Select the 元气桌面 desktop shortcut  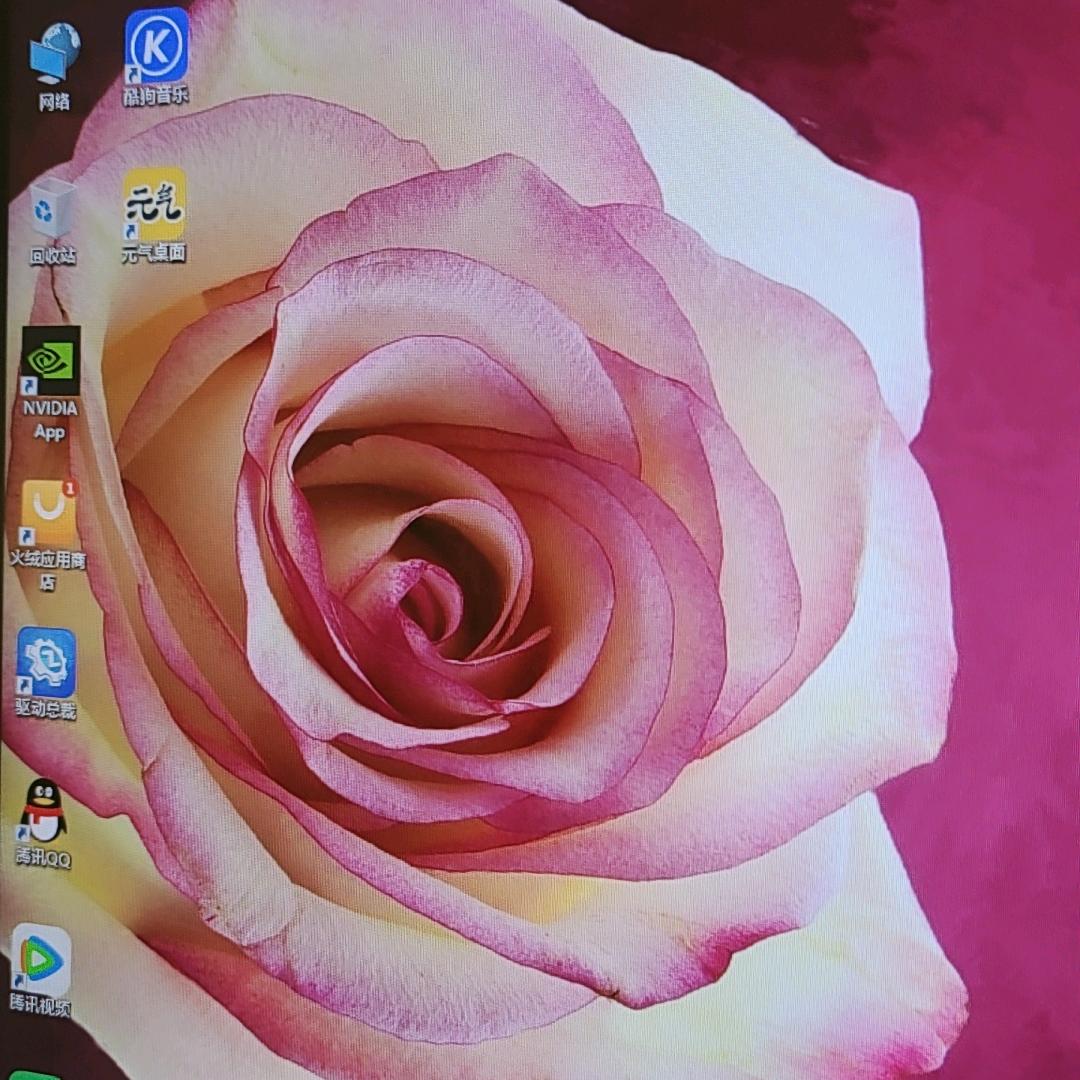point(154,204)
